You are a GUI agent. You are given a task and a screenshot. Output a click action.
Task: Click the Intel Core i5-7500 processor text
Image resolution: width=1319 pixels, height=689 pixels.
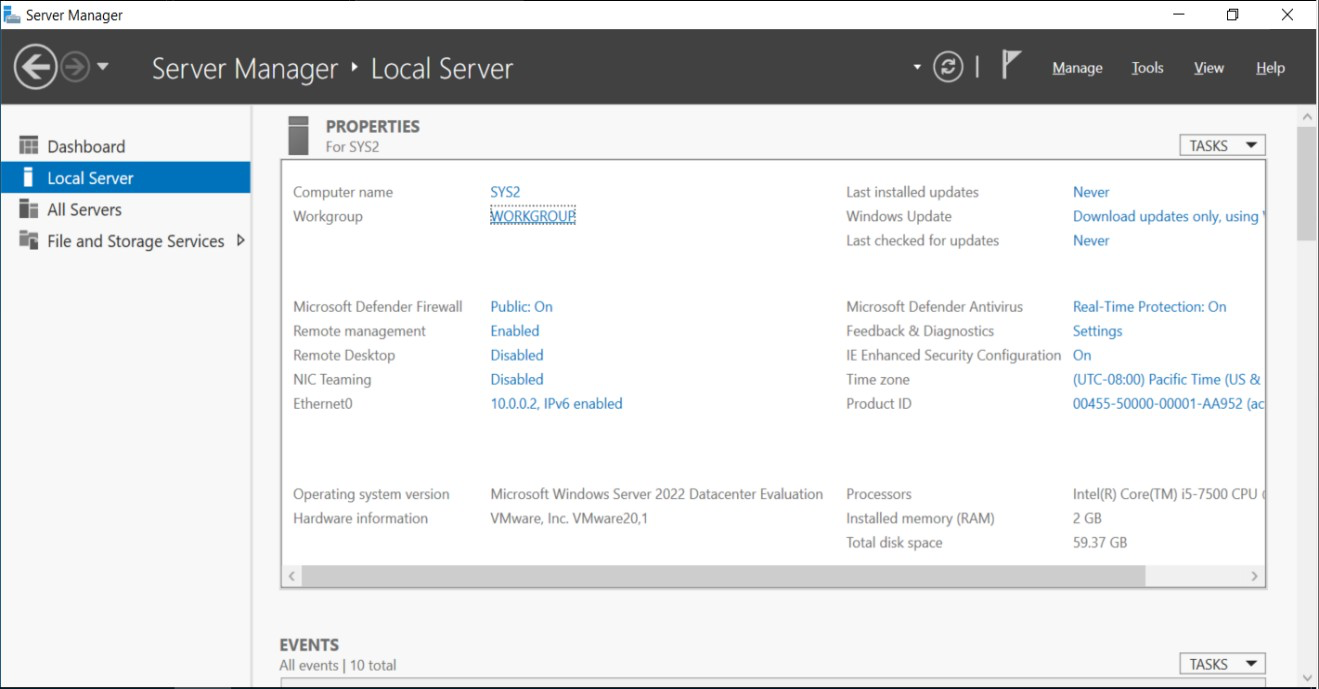tap(1168, 494)
